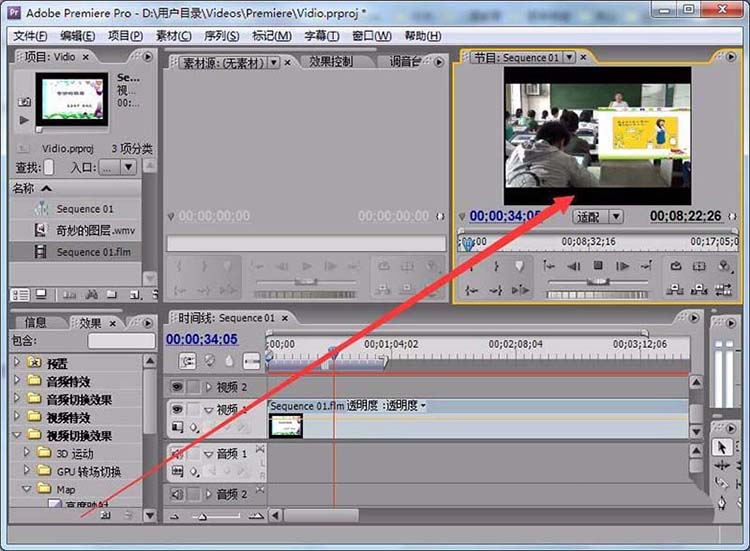Open the 序列(S) menu
The image size is (750, 551).
pyautogui.click(x=221, y=36)
